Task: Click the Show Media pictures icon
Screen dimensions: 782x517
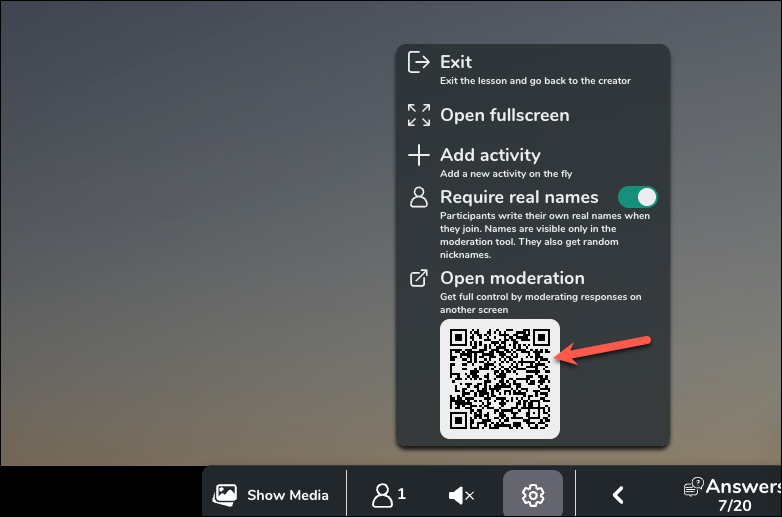Action: (225, 495)
